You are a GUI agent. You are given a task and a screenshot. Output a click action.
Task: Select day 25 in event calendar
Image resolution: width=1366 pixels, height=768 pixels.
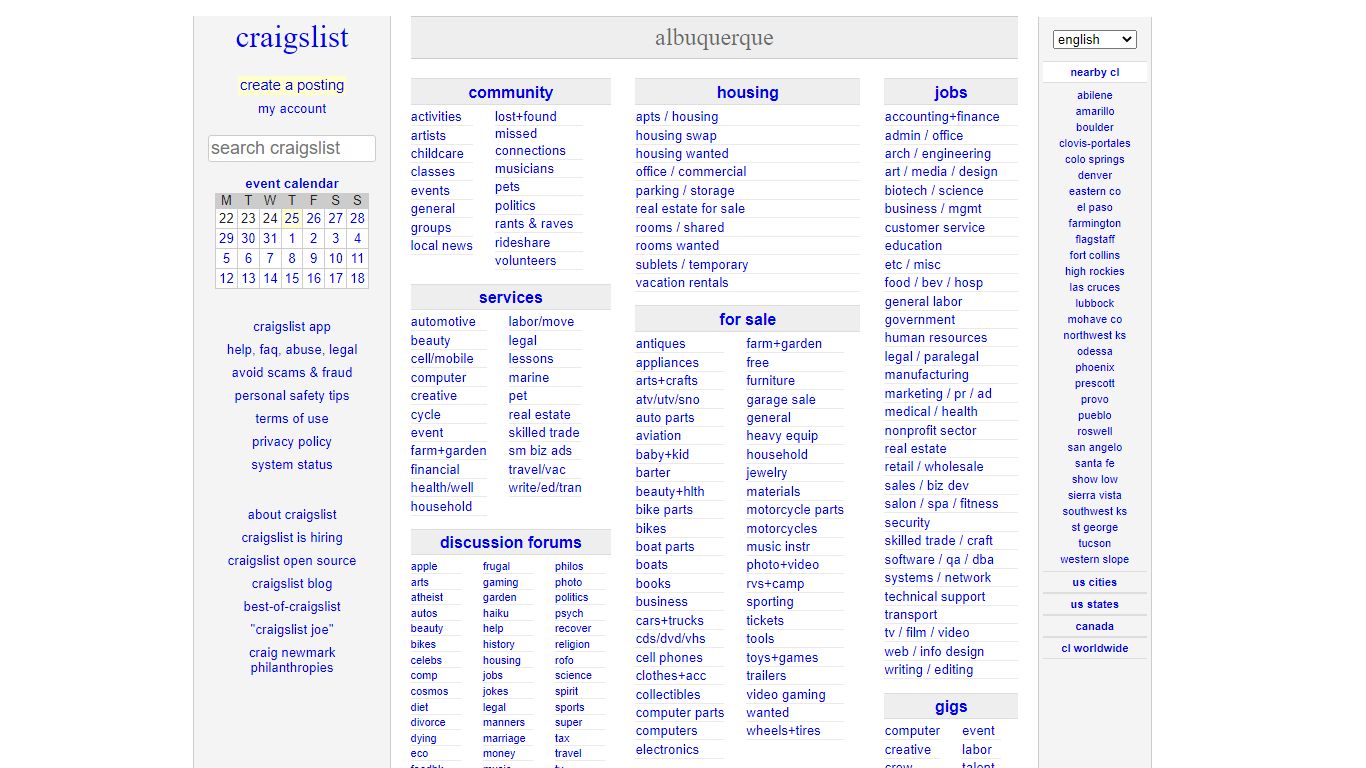[x=292, y=218]
